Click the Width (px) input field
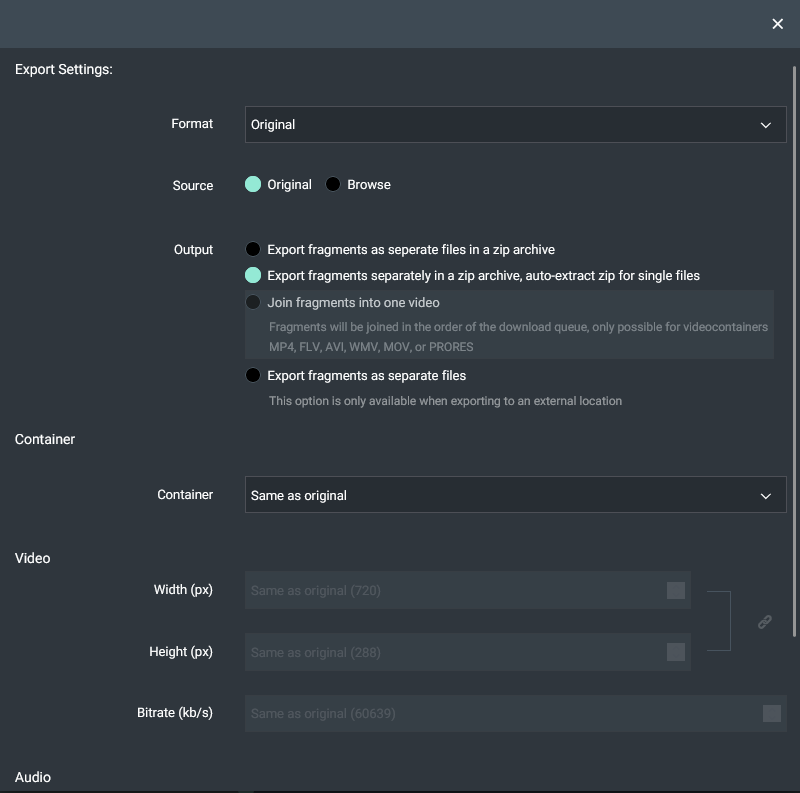The width and height of the screenshot is (800, 793). coord(468,590)
